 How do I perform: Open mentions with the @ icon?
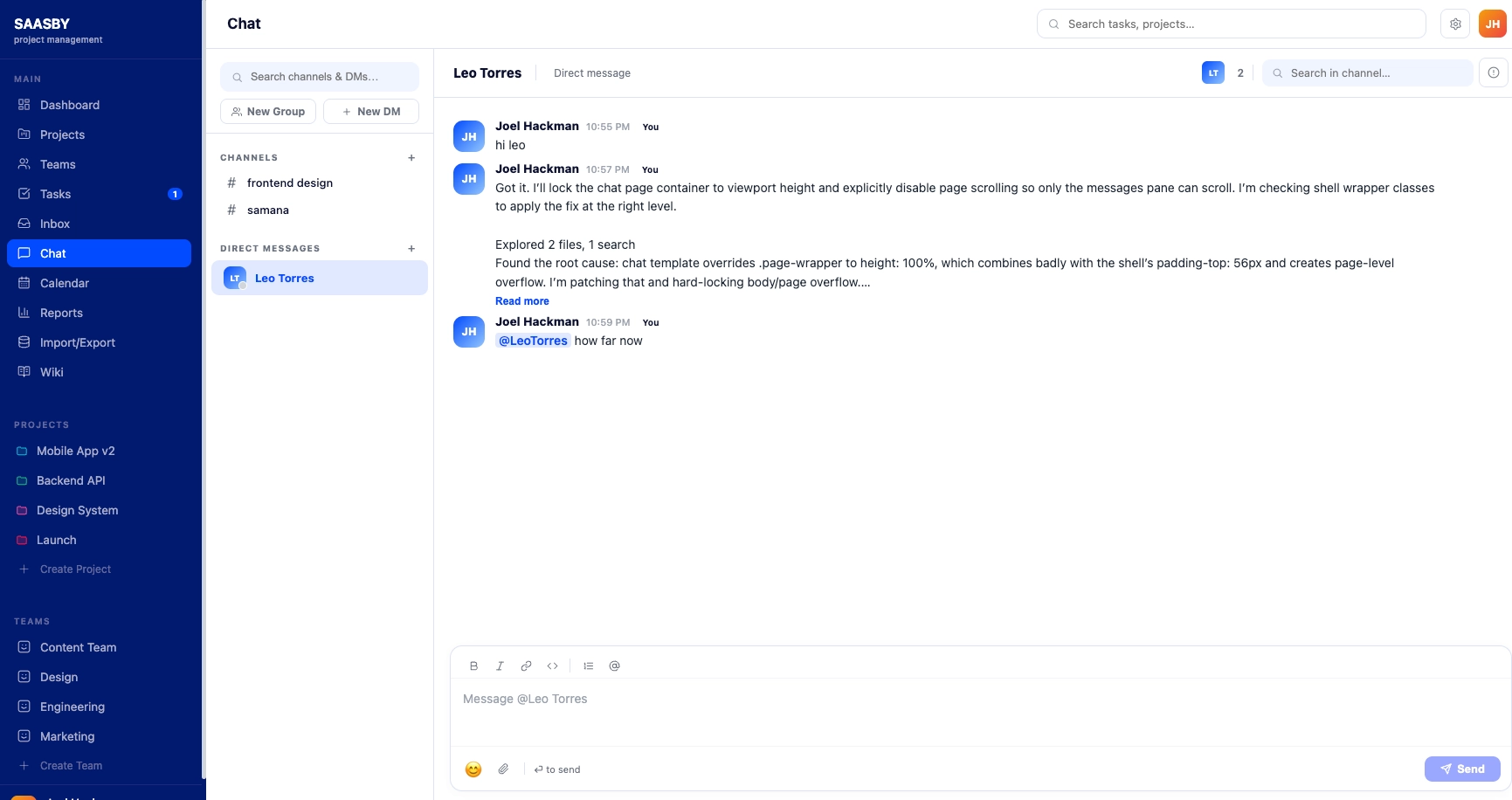(x=614, y=666)
